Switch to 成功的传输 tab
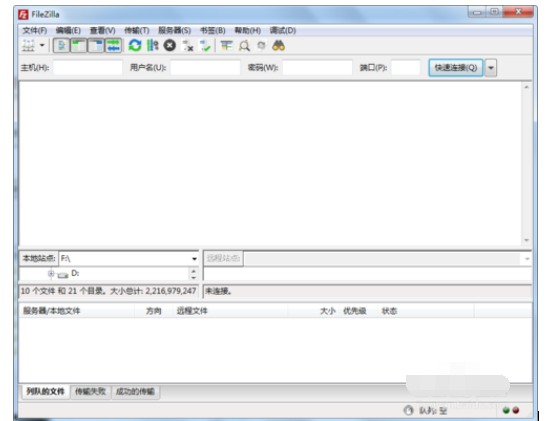This screenshot has height=421, width=558. [135, 392]
